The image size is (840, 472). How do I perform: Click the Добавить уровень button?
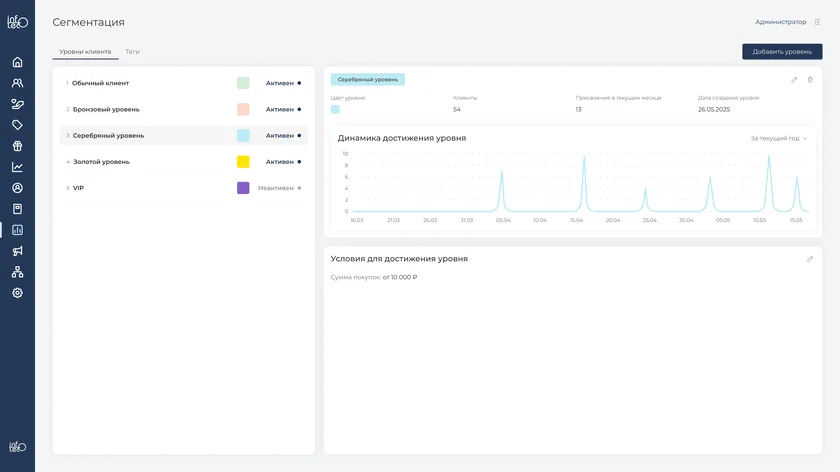782,51
